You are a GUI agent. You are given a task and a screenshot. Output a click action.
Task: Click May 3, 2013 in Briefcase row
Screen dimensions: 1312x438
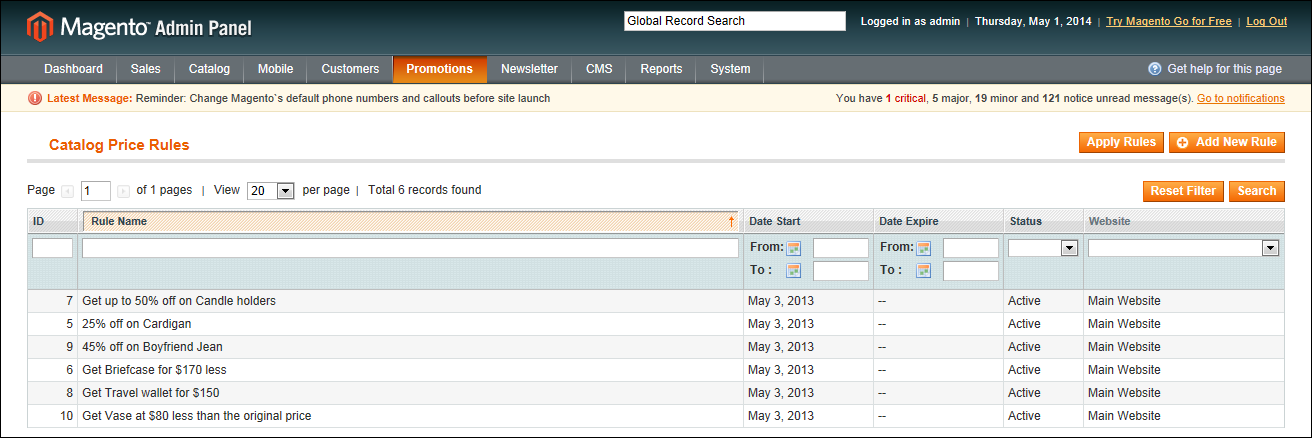(781, 370)
